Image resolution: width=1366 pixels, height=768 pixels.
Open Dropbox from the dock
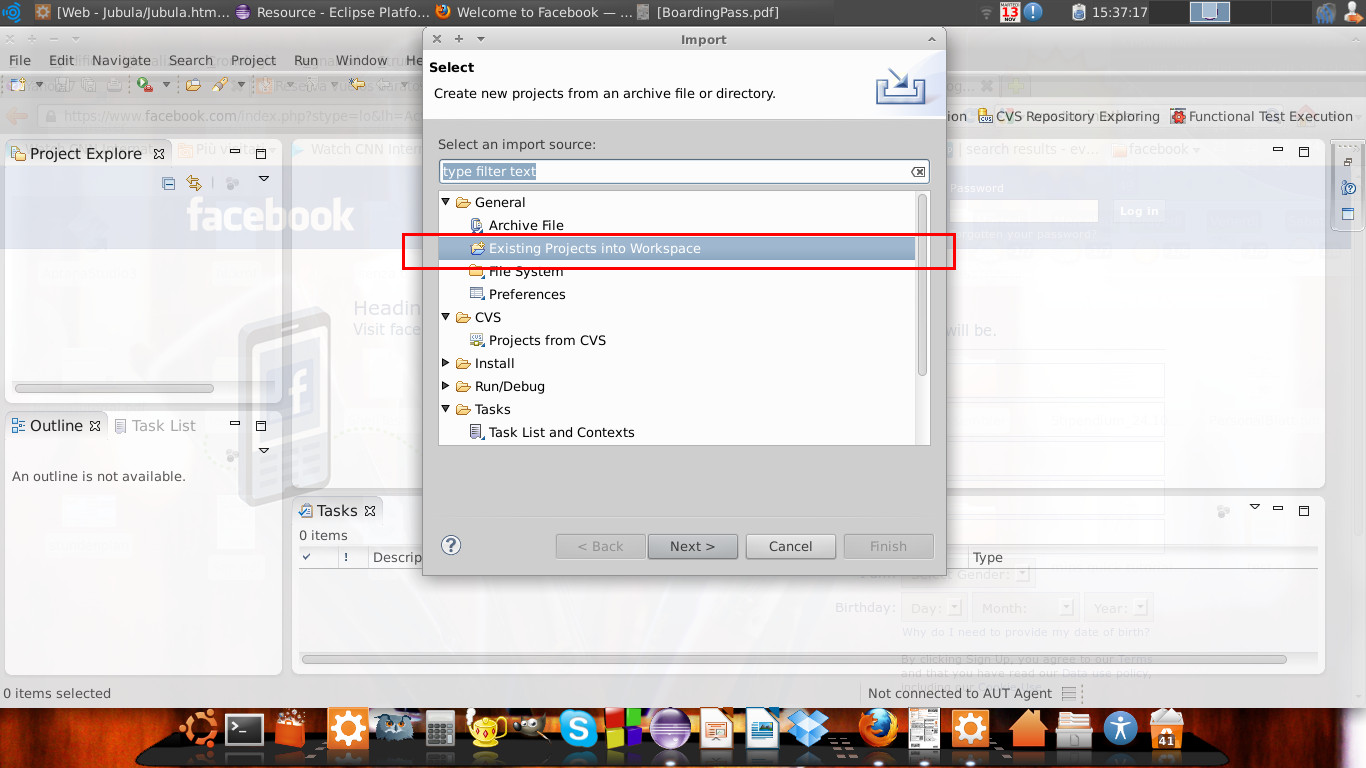pyautogui.click(x=806, y=729)
